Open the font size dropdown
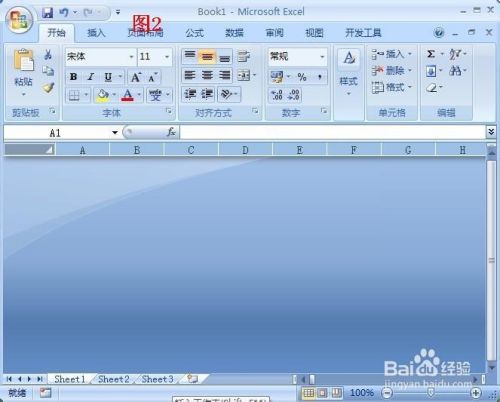The image size is (500, 402). pyautogui.click(x=167, y=57)
